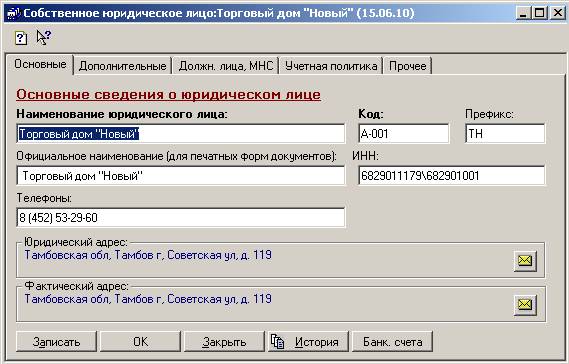Click the app icon in title bar
569x364 pixels.
click(13, 14)
